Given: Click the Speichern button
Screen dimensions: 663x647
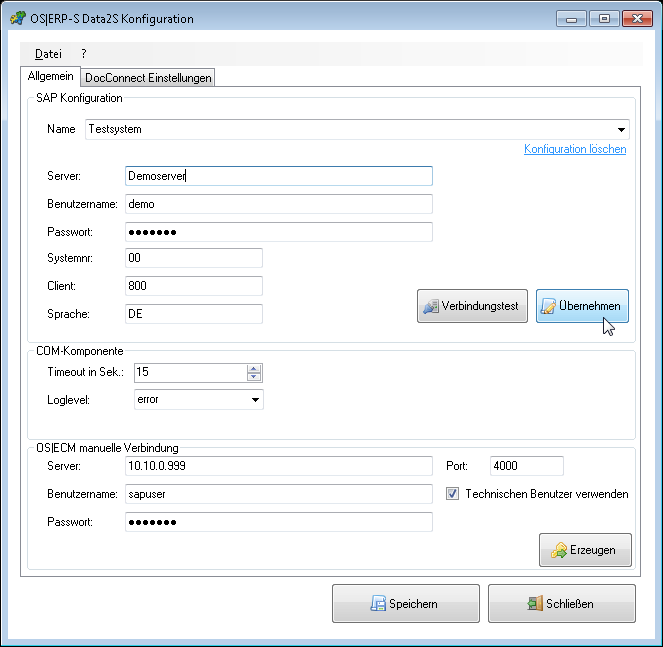Looking at the screenshot, I should 406,603.
